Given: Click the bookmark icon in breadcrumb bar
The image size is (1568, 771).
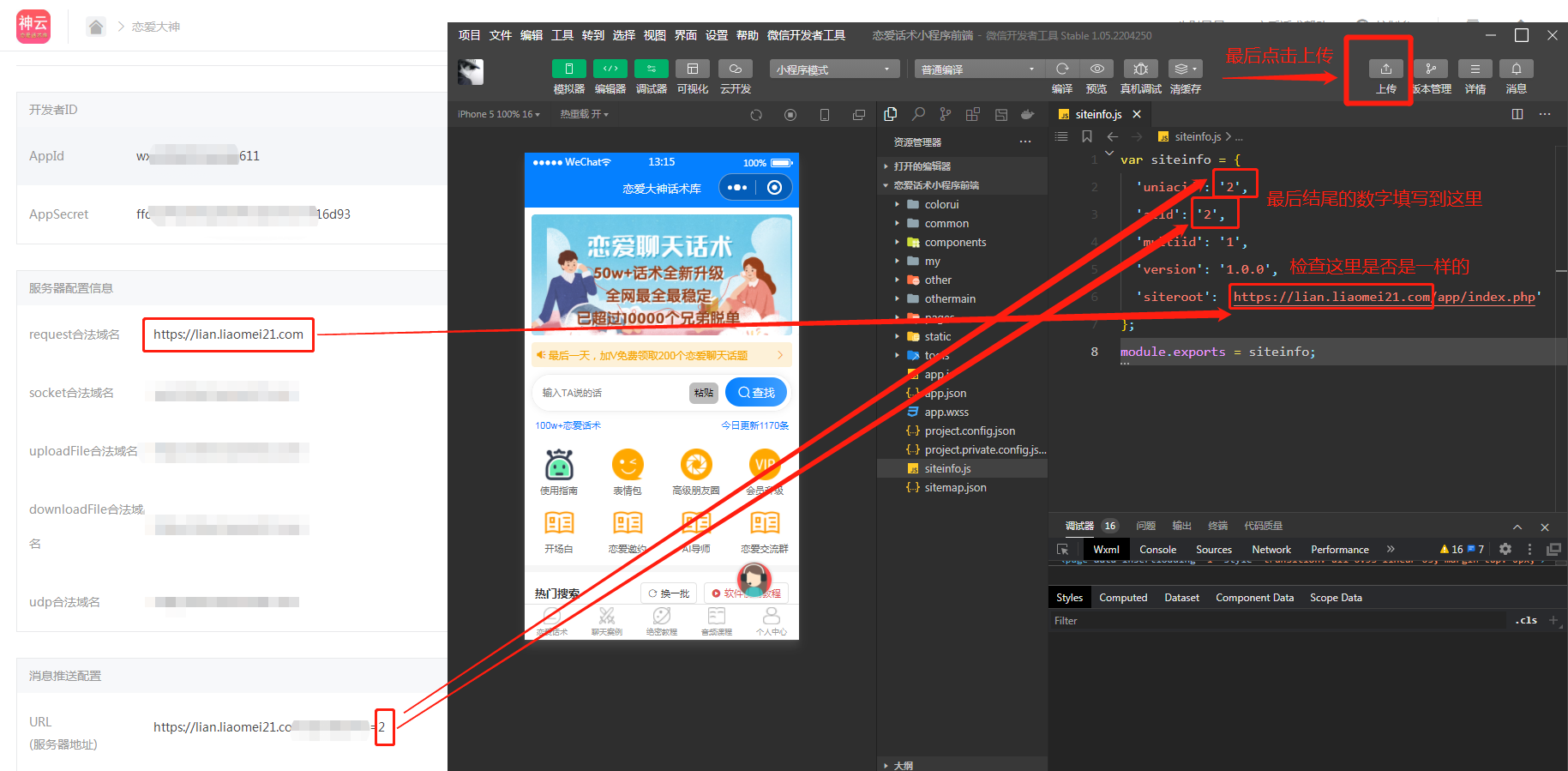Looking at the screenshot, I should point(1087,136).
